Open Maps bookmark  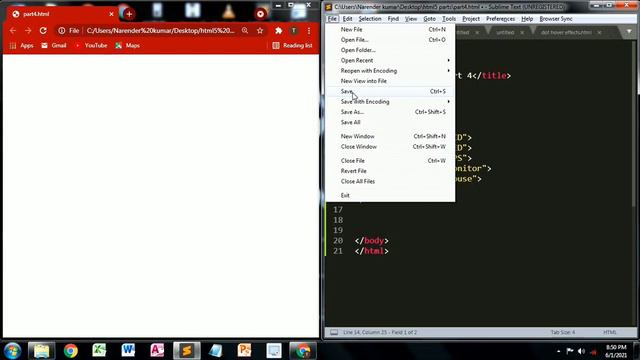click(x=127, y=45)
